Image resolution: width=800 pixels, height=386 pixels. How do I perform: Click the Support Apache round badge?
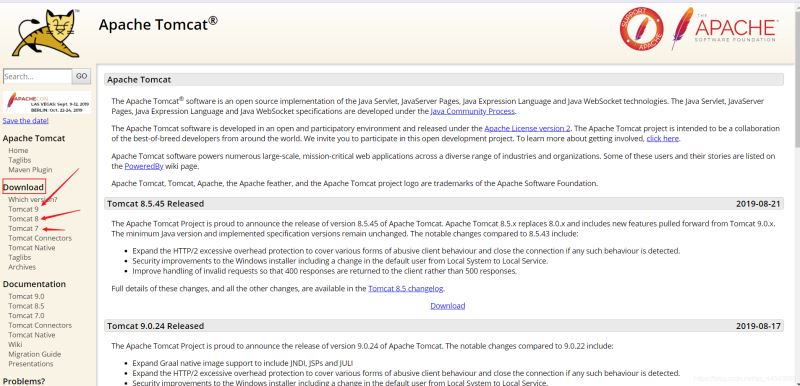coord(641,29)
